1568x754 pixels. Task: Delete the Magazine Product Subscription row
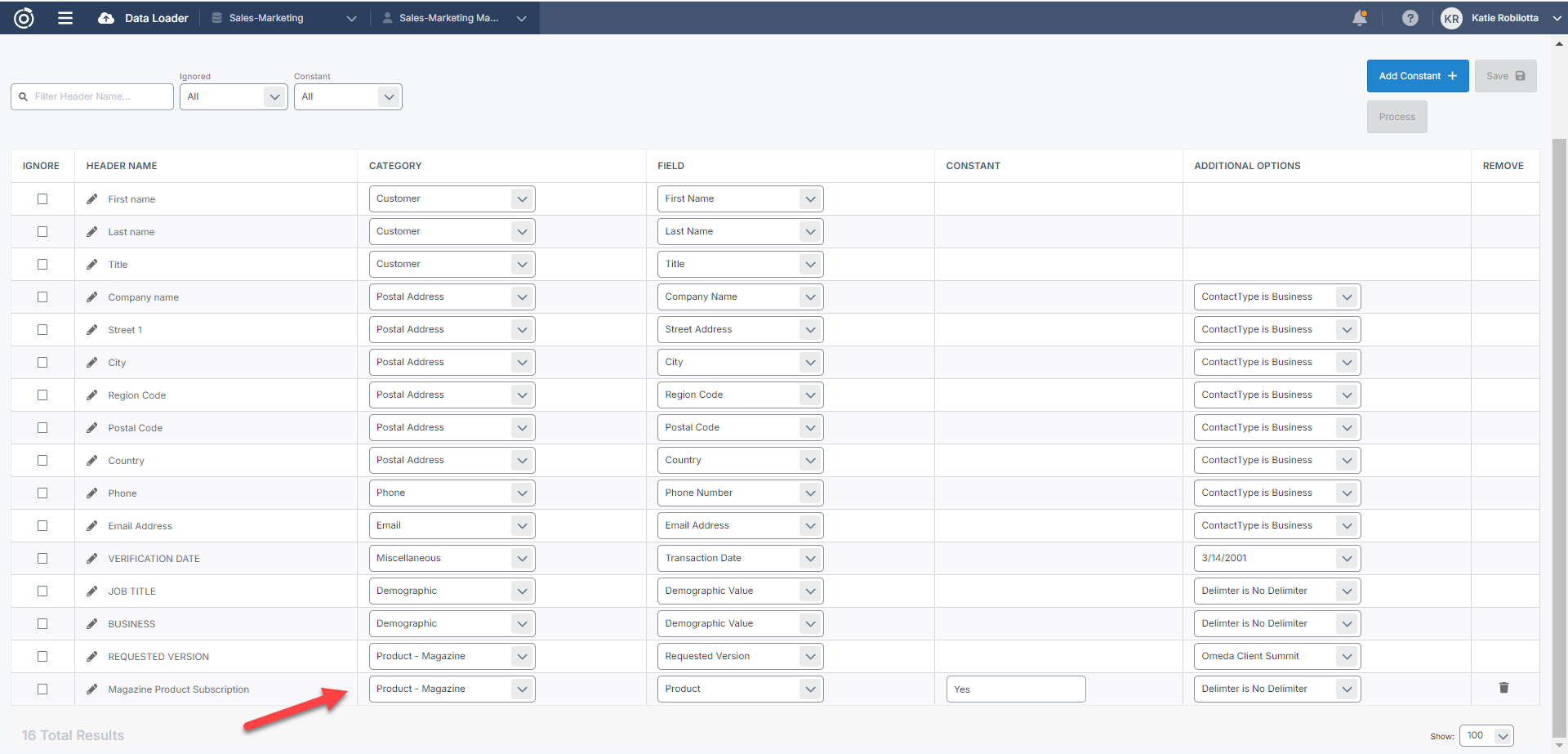(1503, 688)
